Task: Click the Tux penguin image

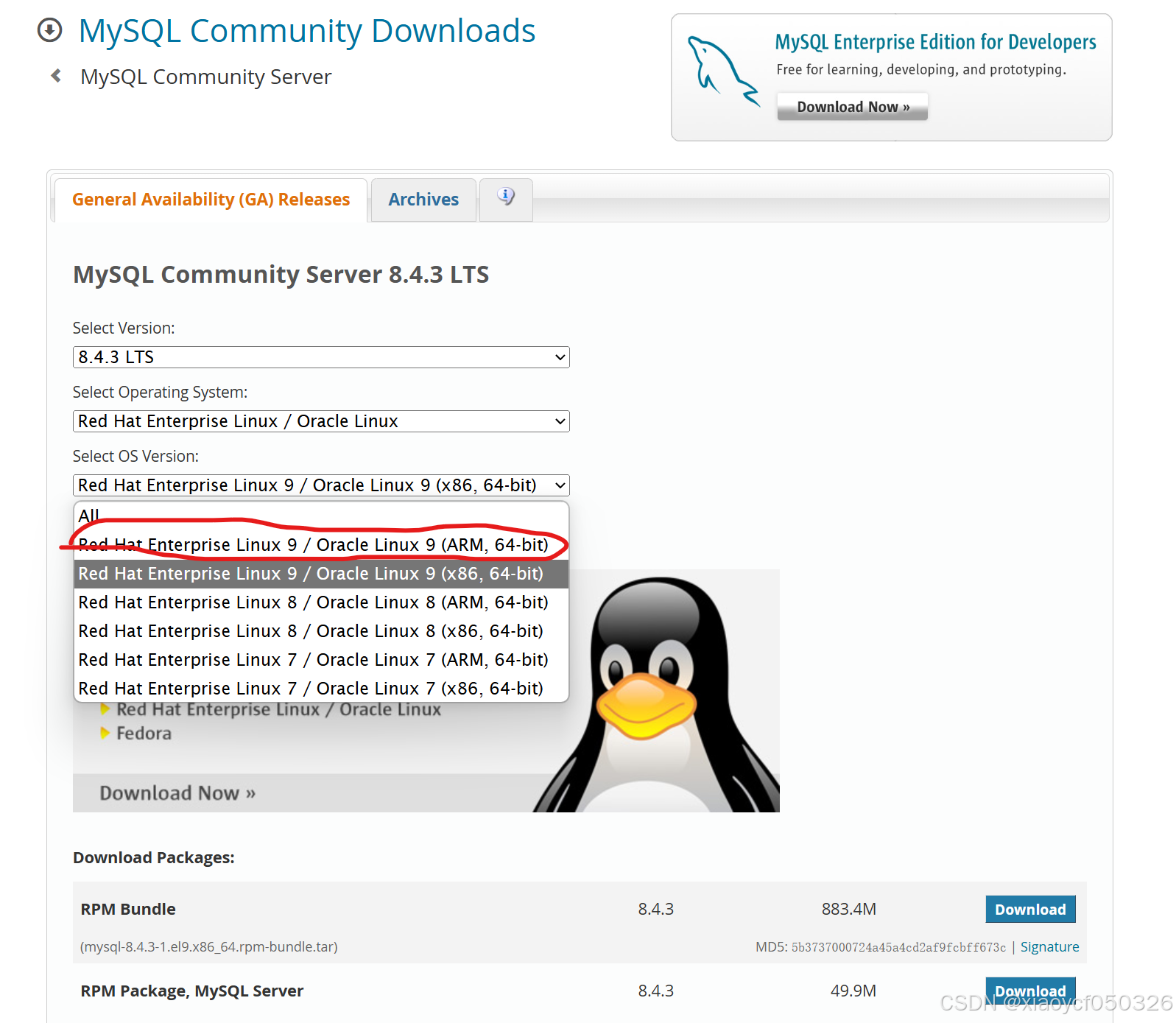Action: pos(658,694)
